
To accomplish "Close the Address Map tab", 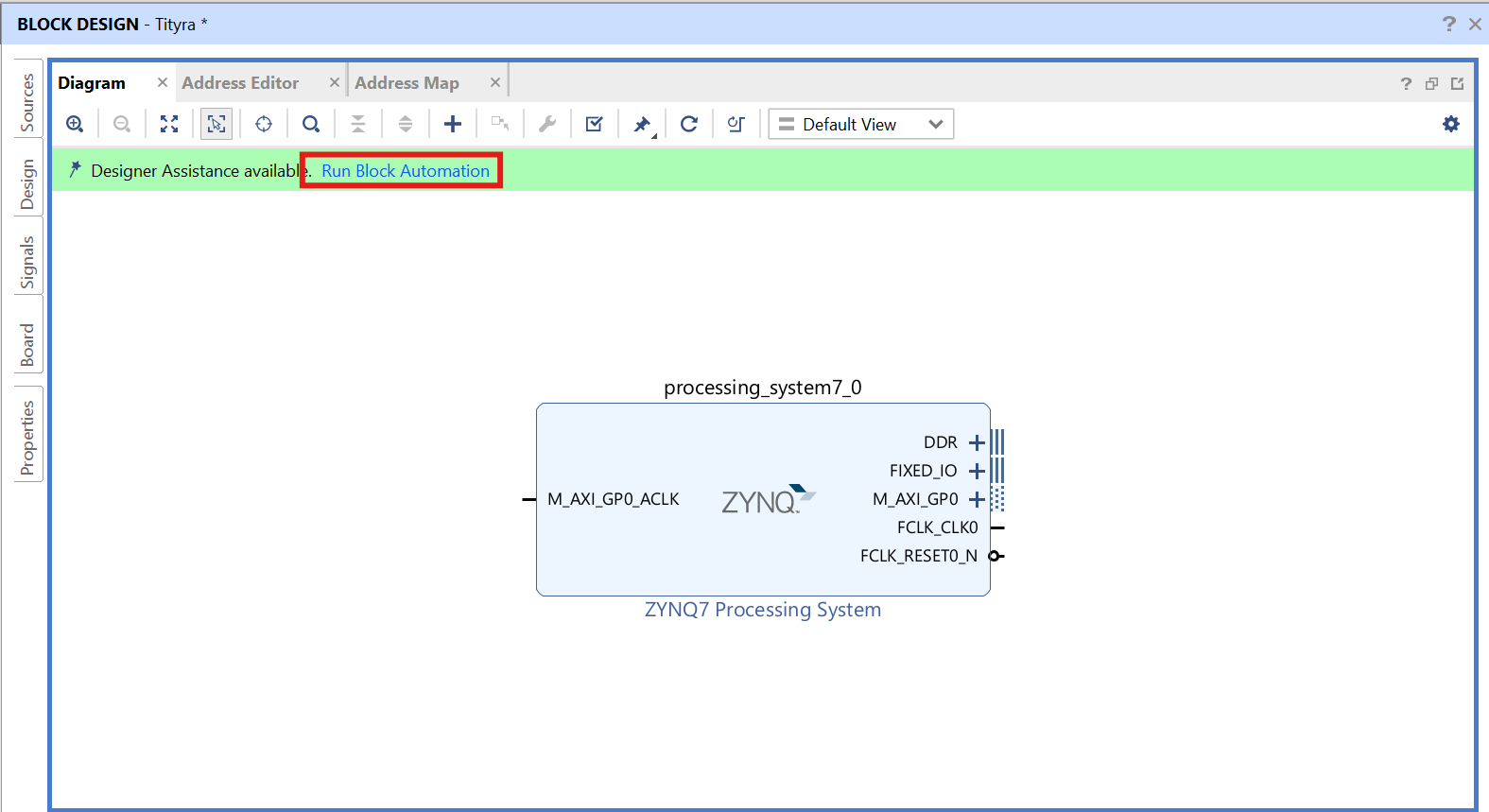I will point(494,83).
